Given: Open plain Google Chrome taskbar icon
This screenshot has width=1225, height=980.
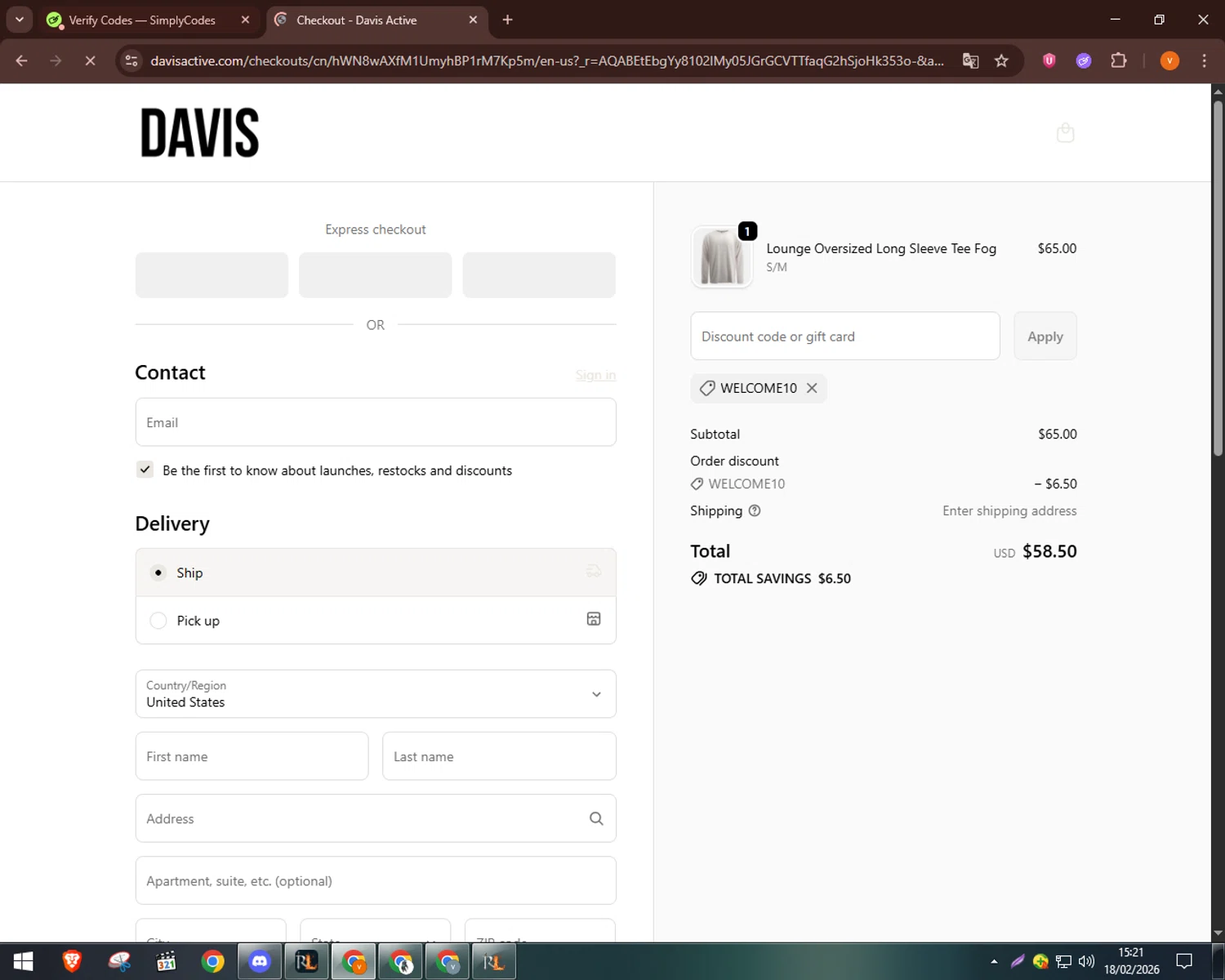Looking at the screenshot, I should pyautogui.click(x=213, y=961).
